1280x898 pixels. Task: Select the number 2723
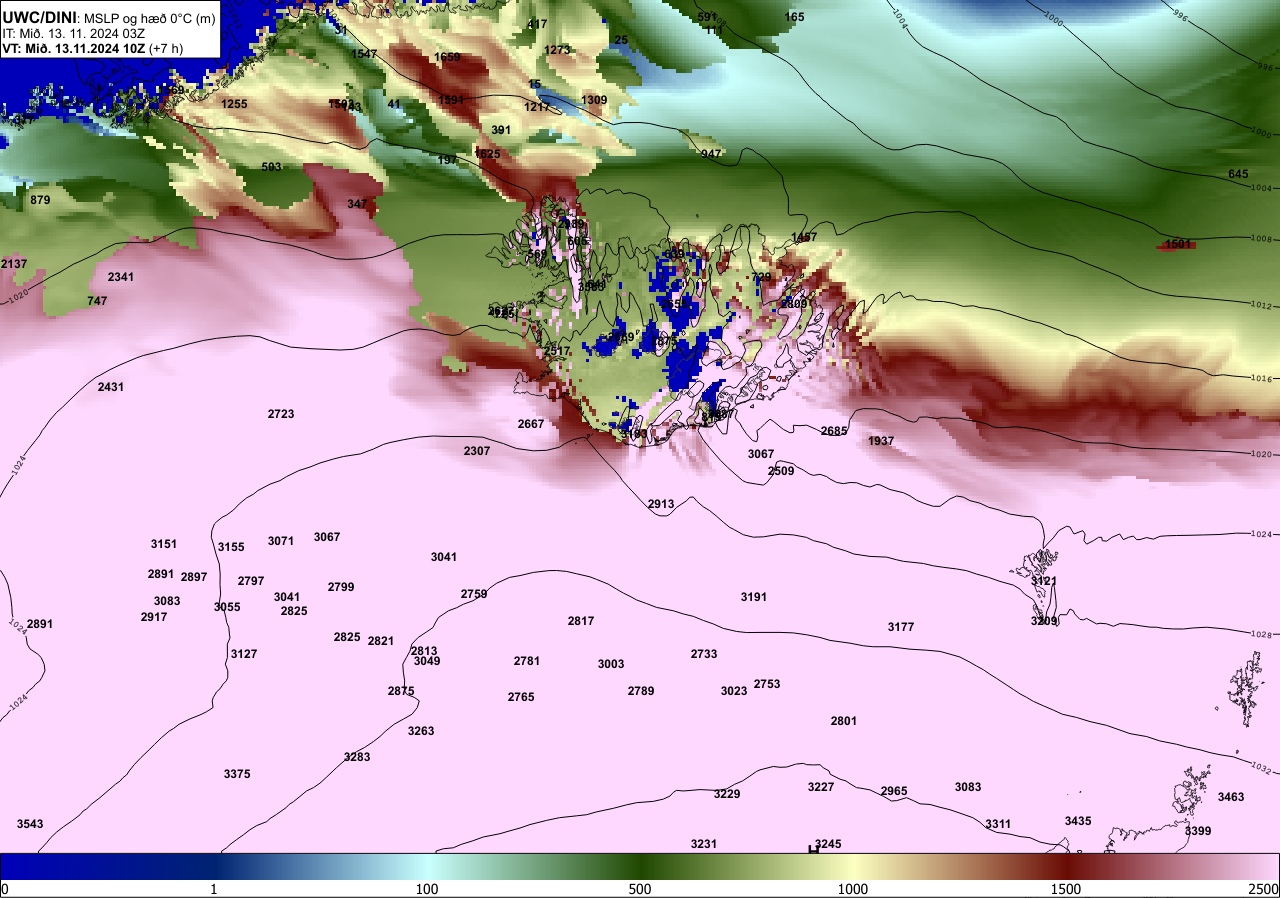click(281, 414)
